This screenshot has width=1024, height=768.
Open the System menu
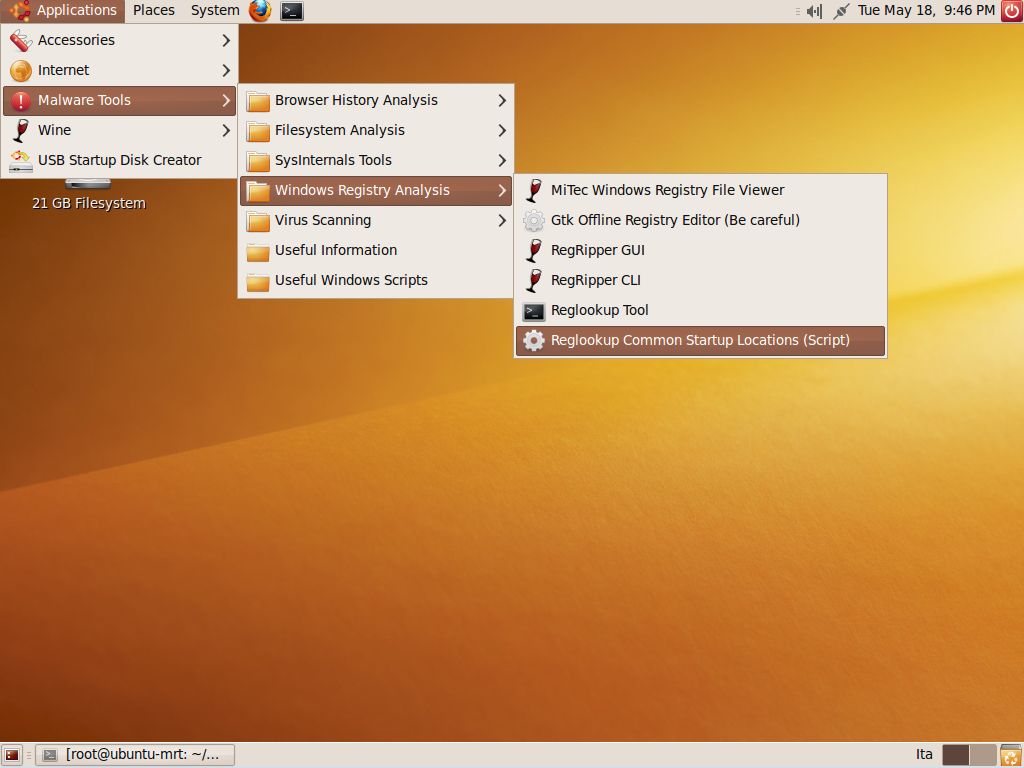coord(215,10)
